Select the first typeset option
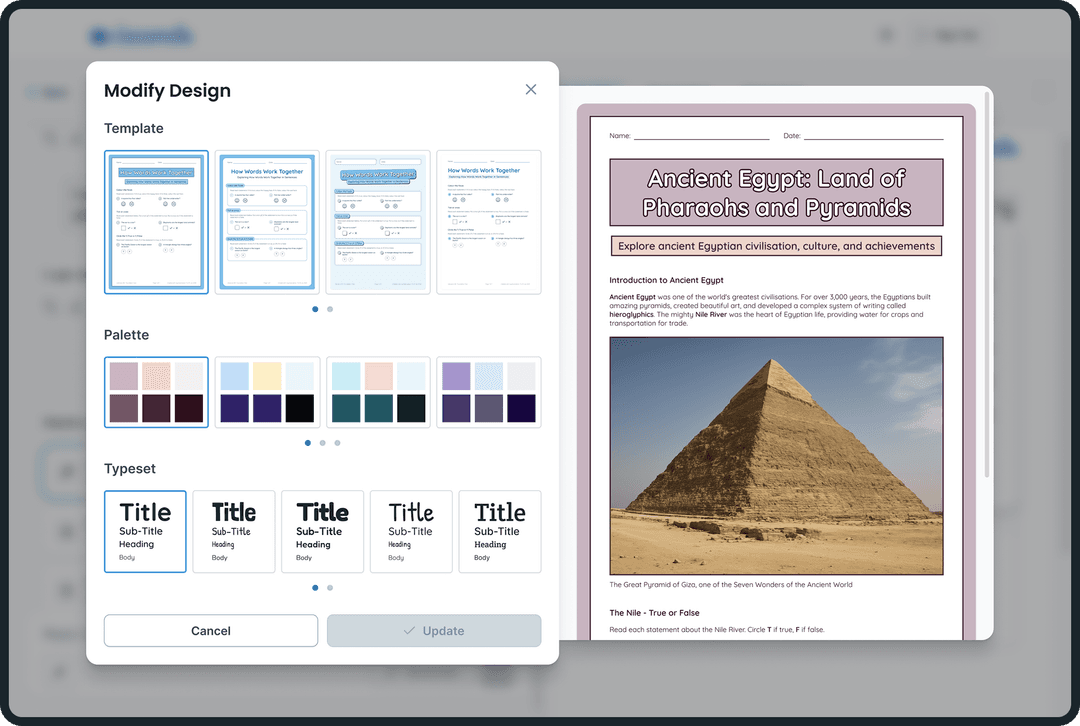Screen dimensions: 1080x726 [x=145, y=531]
